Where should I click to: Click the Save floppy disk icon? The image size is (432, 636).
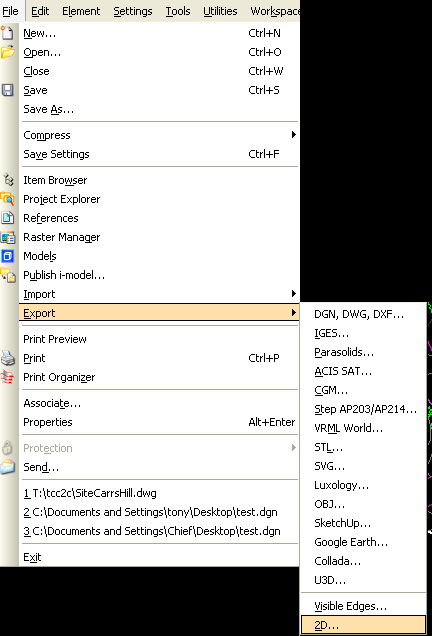[x=7, y=90]
